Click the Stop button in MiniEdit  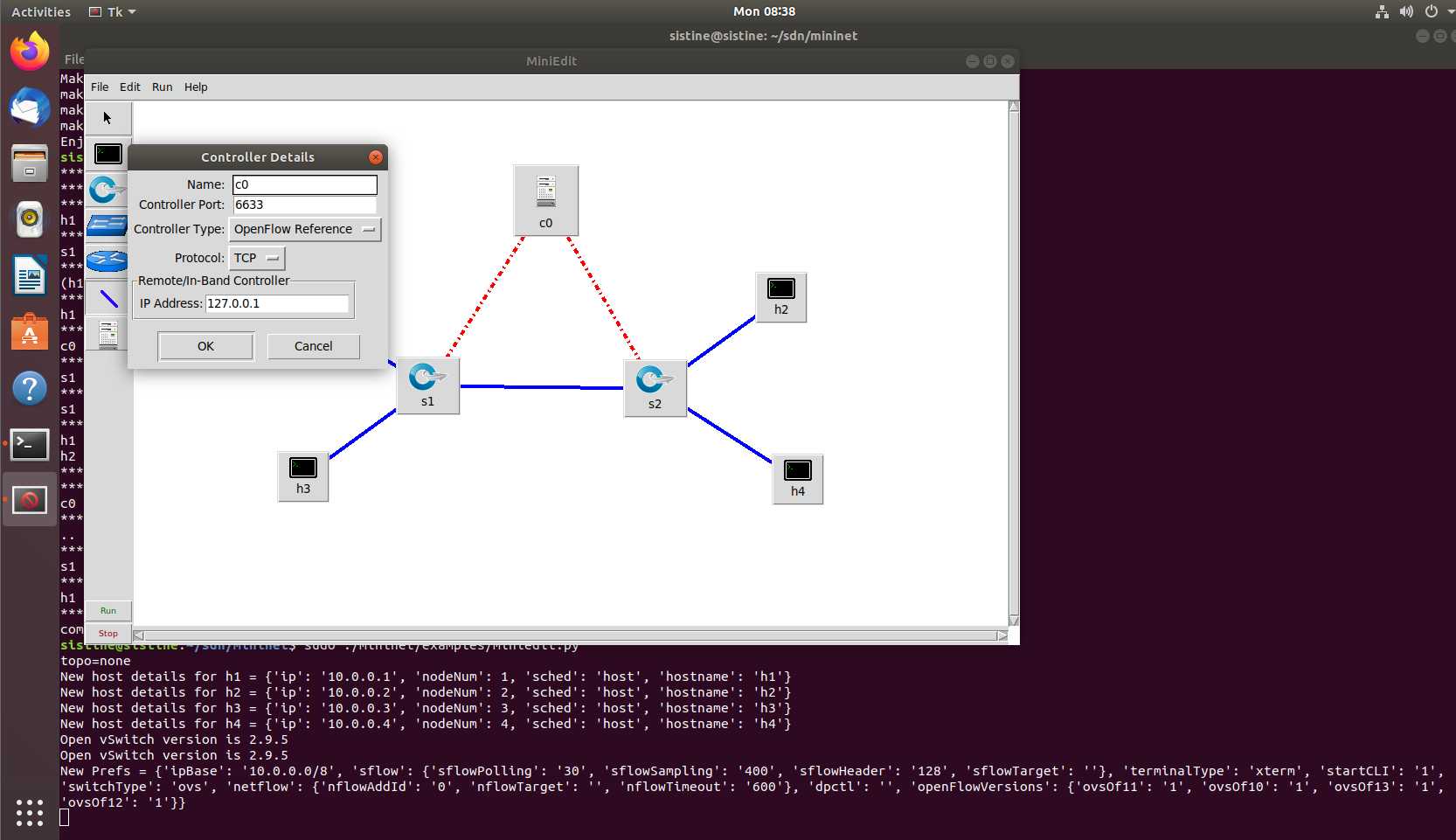pyautogui.click(x=108, y=634)
